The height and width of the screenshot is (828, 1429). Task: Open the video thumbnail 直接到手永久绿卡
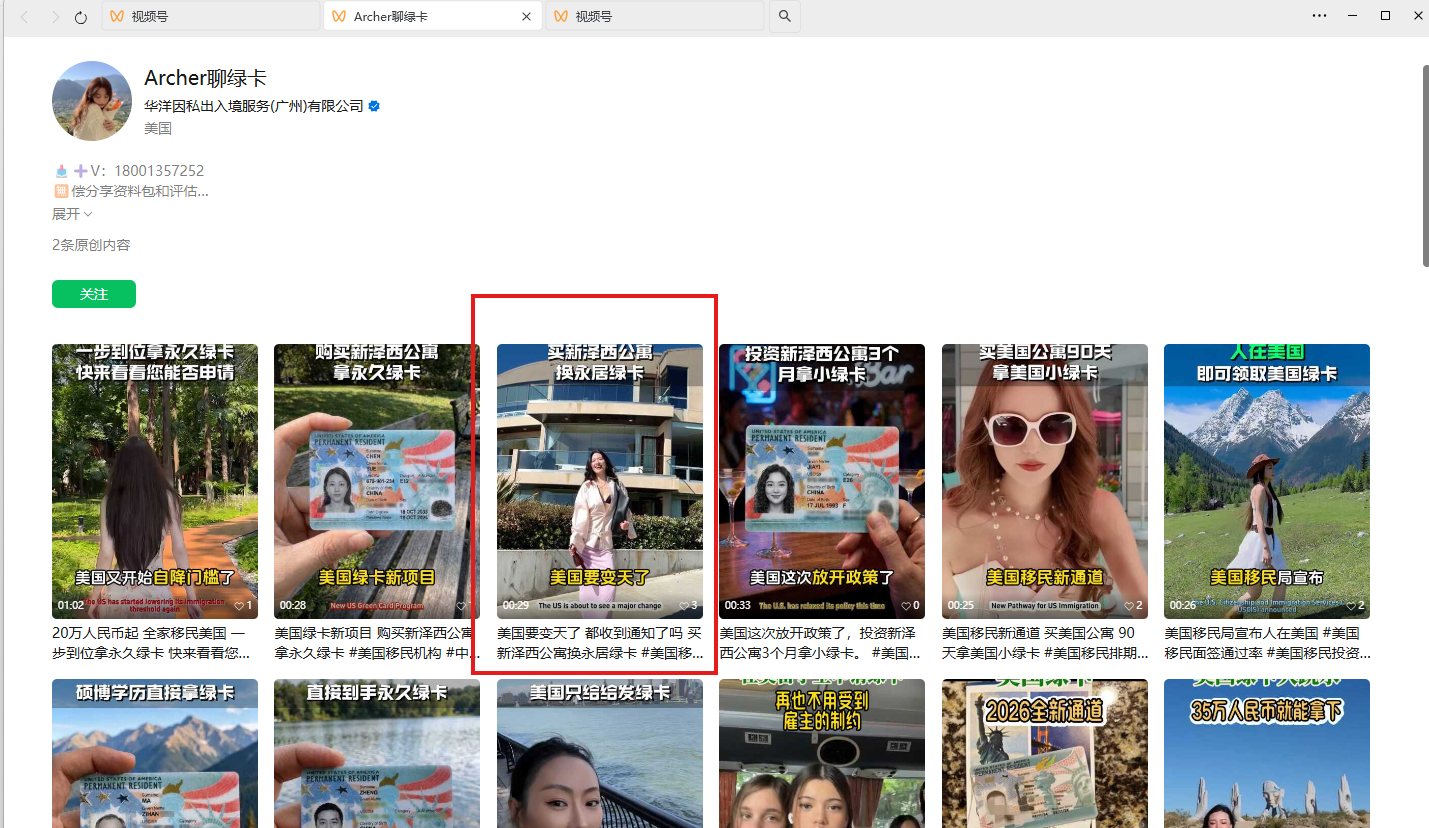pyautogui.click(x=377, y=753)
